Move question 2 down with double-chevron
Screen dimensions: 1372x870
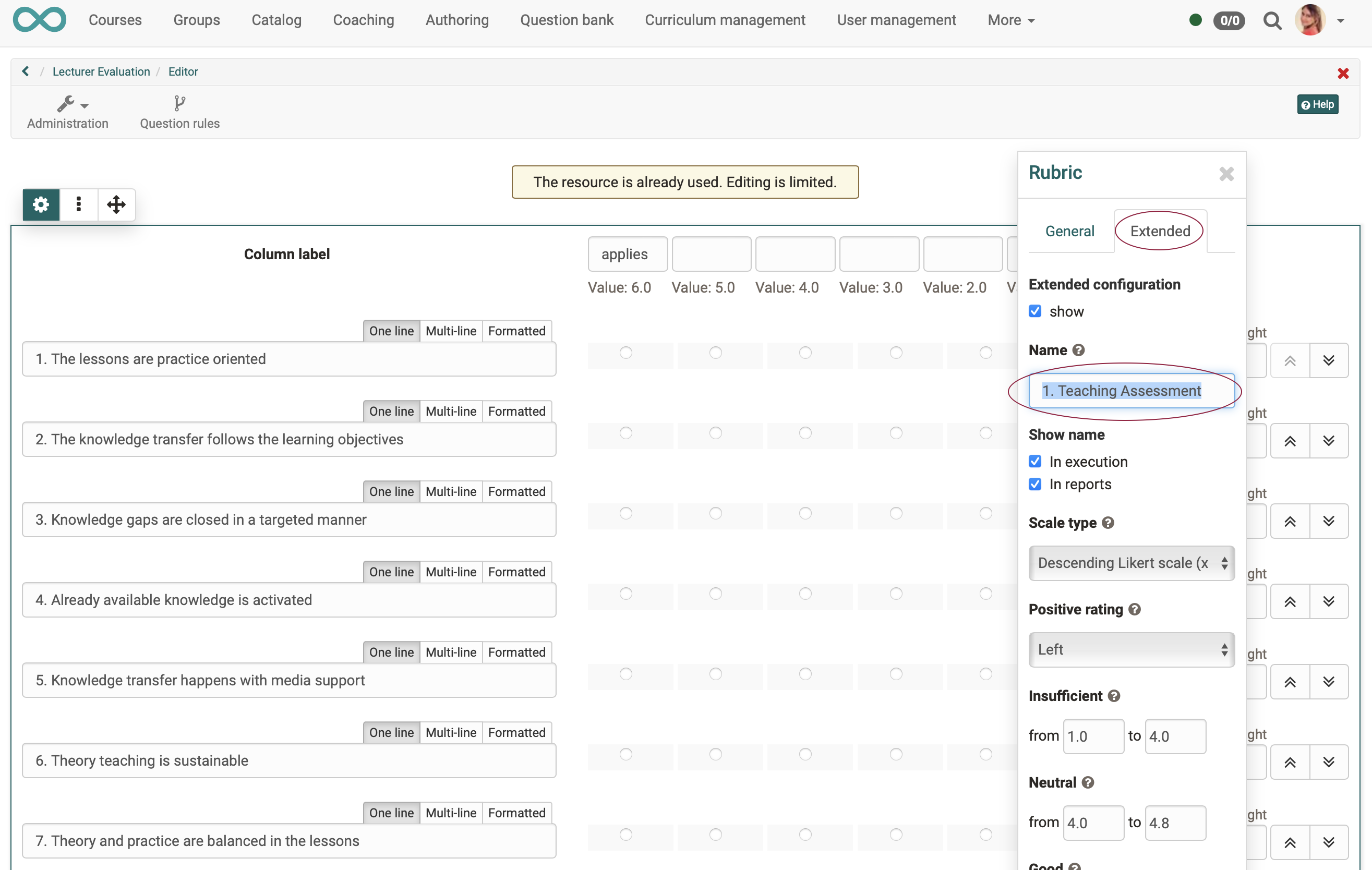(x=1328, y=440)
